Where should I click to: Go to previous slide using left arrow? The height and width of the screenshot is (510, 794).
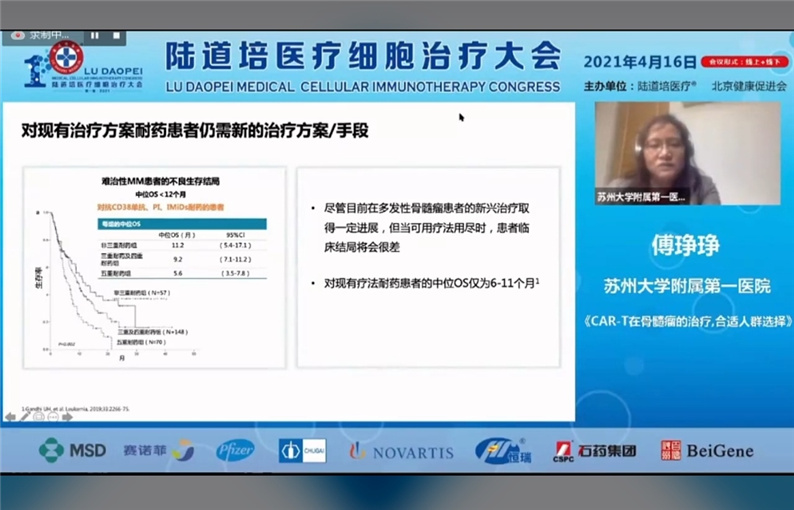point(11,416)
